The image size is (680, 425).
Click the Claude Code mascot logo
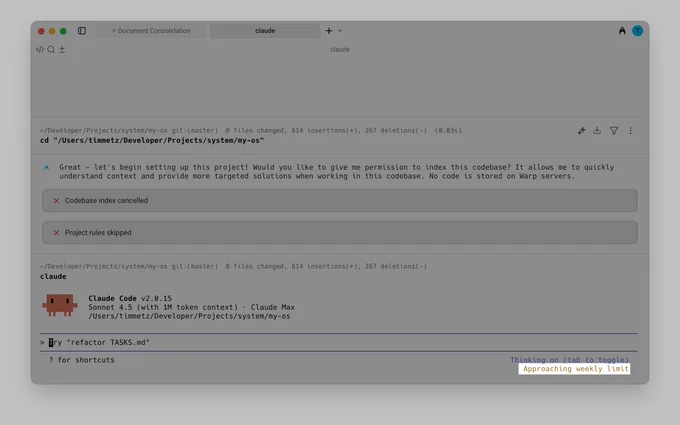coord(60,305)
